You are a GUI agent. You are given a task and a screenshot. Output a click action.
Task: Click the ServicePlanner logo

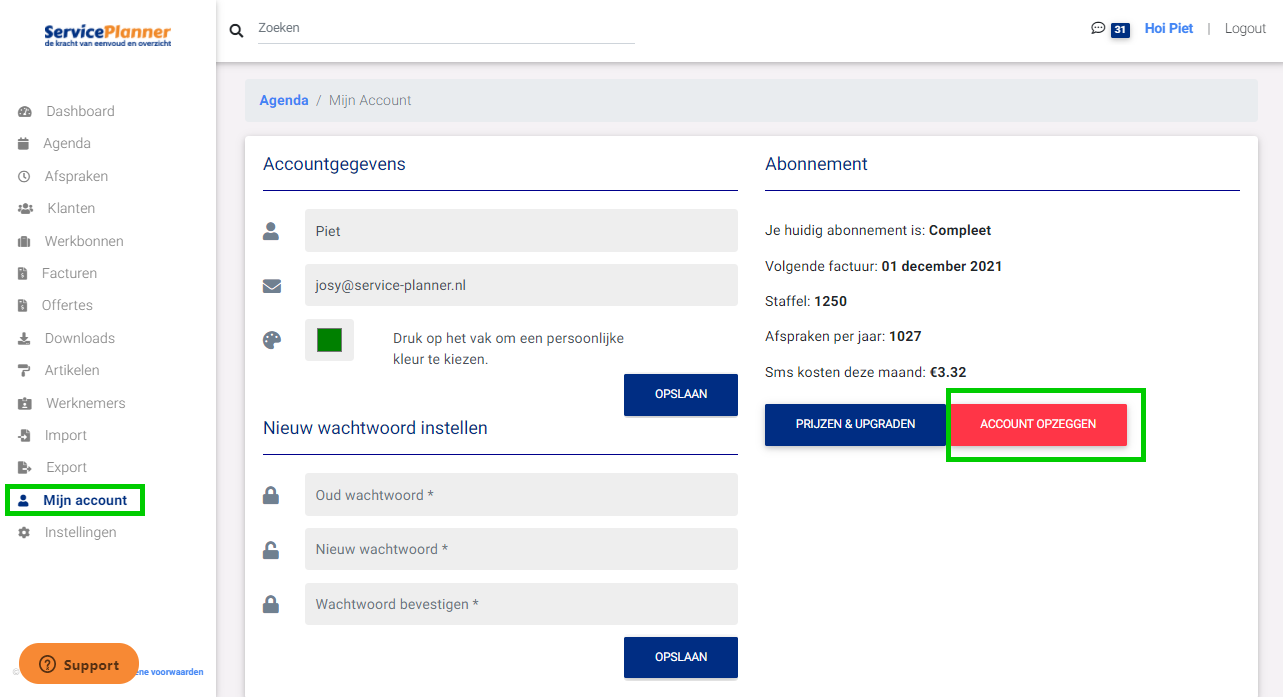[107, 36]
